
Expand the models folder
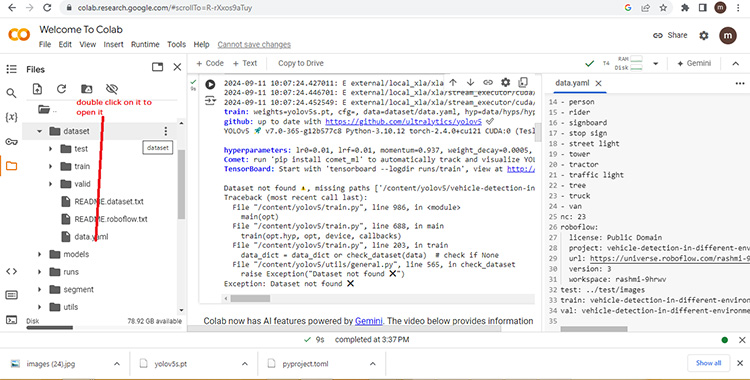(x=40, y=254)
